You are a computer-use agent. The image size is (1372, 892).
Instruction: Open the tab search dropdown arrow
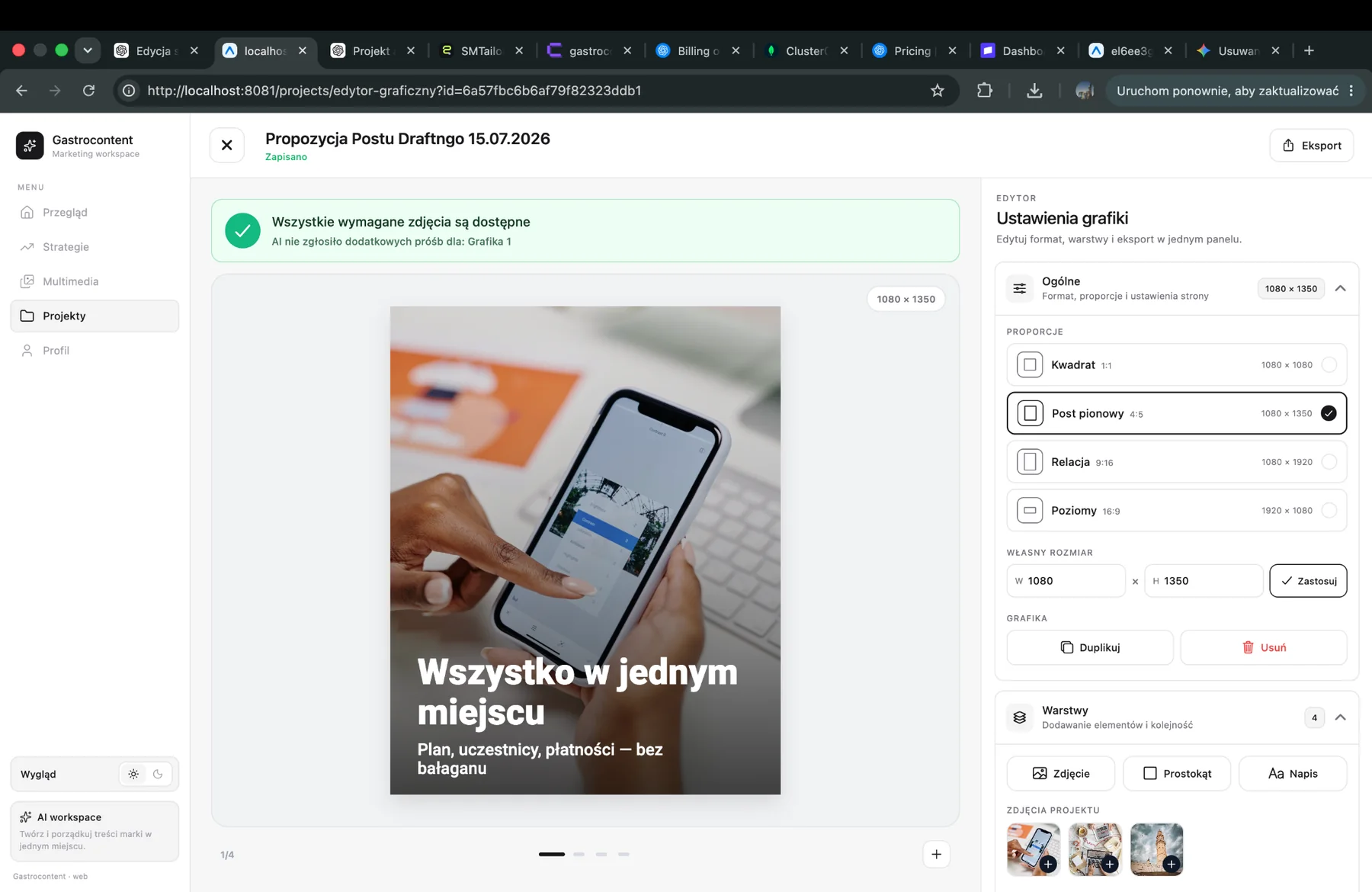[x=88, y=50]
